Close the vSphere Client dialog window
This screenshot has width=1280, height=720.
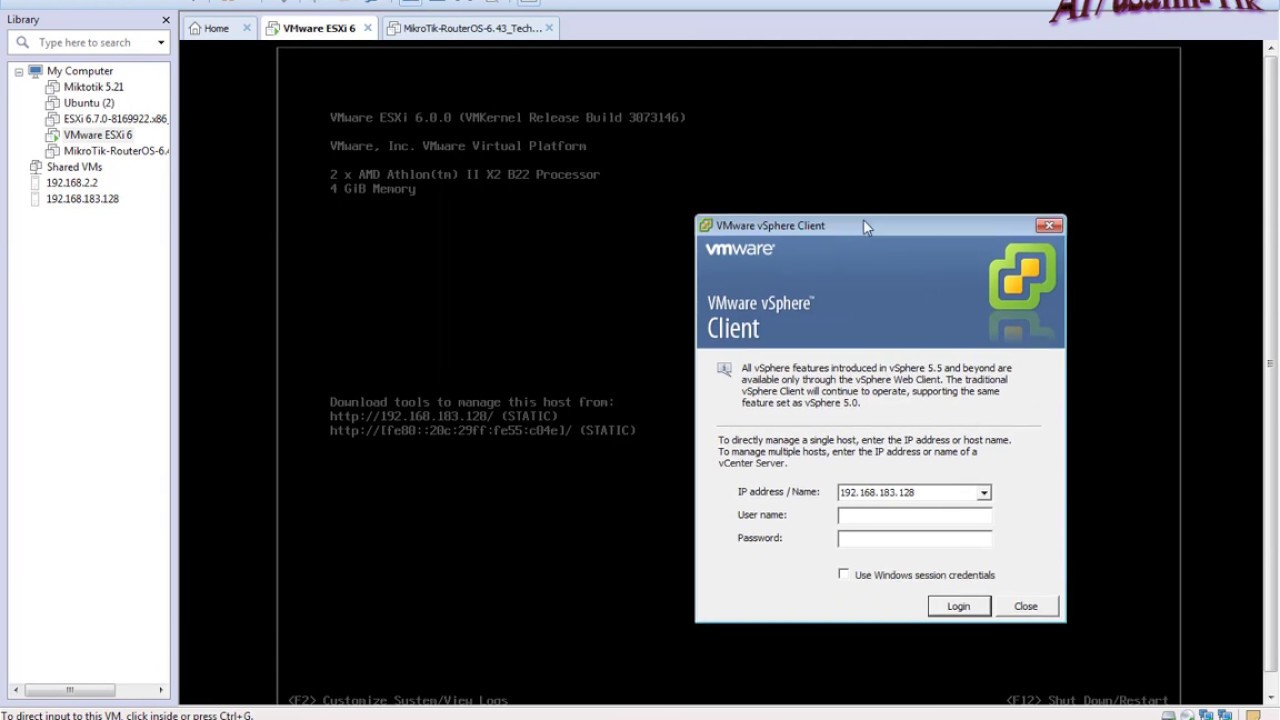click(1049, 226)
